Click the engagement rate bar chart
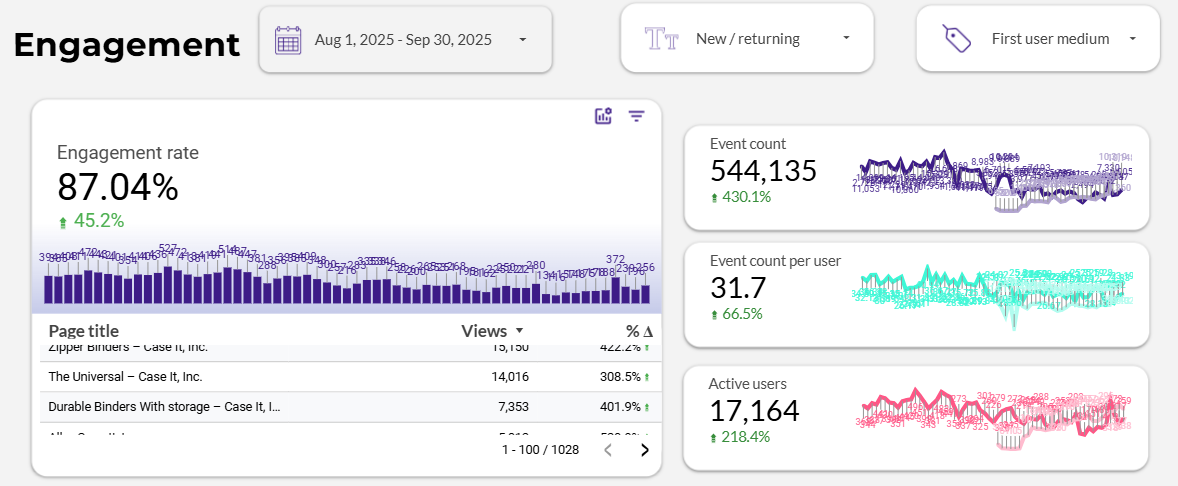The height and width of the screenshot is (486, 1178). (x=346, y=273)
